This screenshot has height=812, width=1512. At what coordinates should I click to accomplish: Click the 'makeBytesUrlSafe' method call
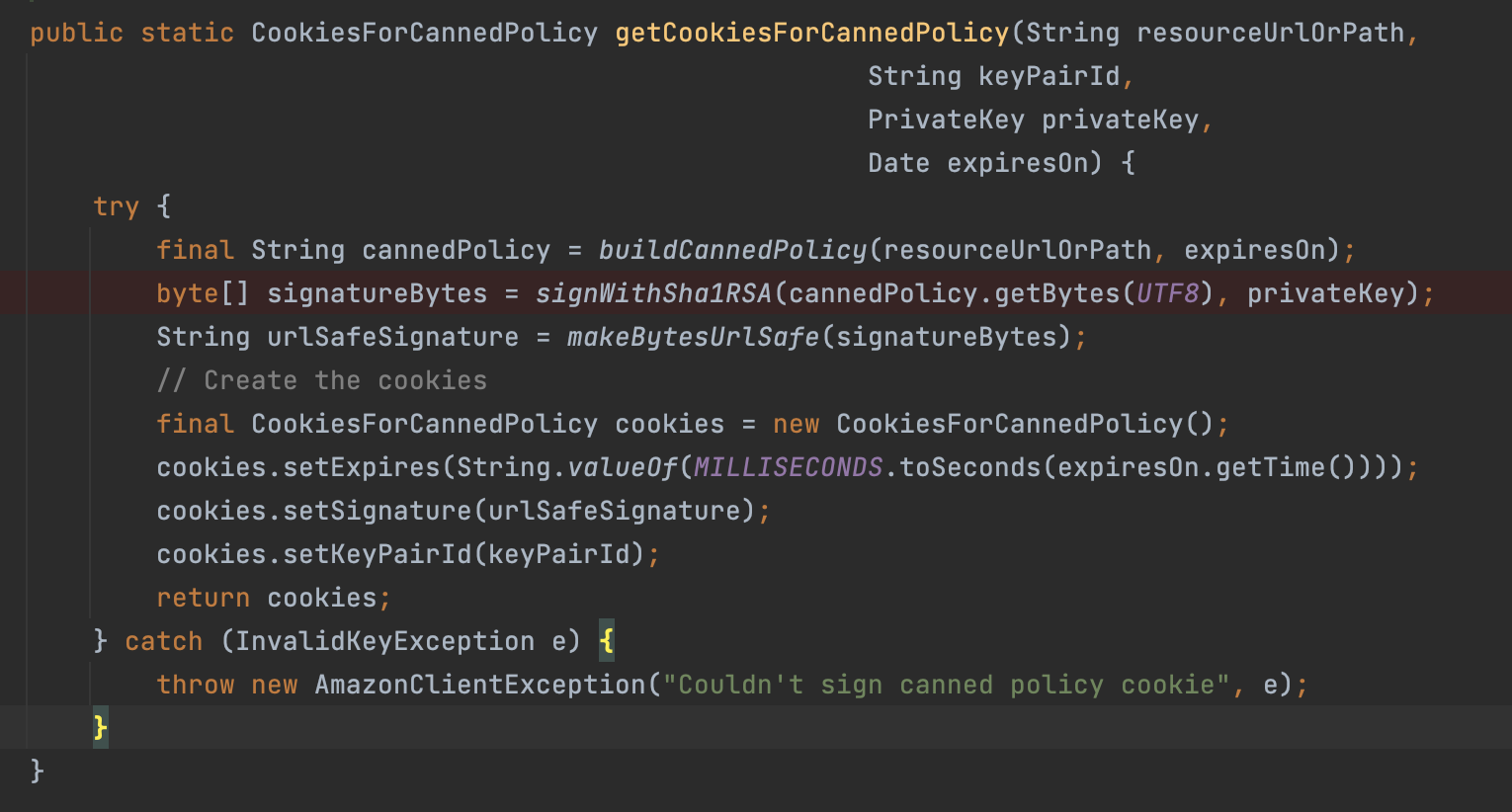694,337
